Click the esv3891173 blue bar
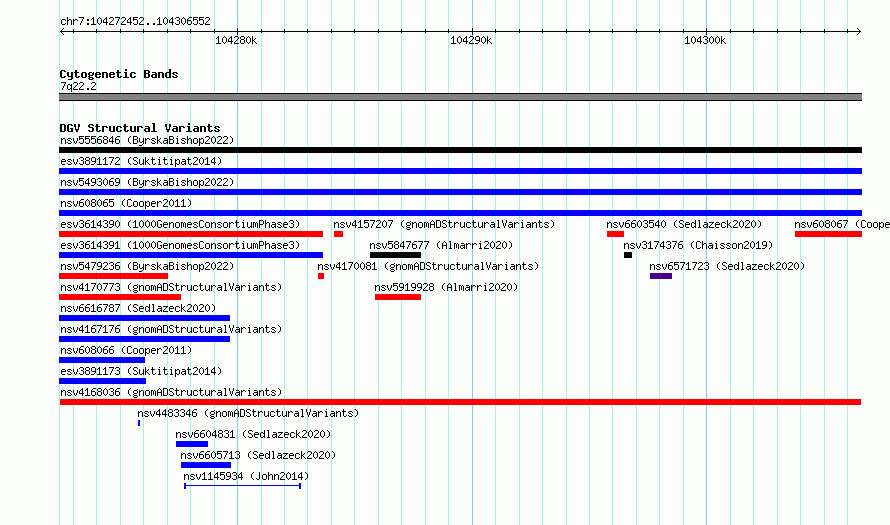The image size is (890, 525). coord(102,381)
